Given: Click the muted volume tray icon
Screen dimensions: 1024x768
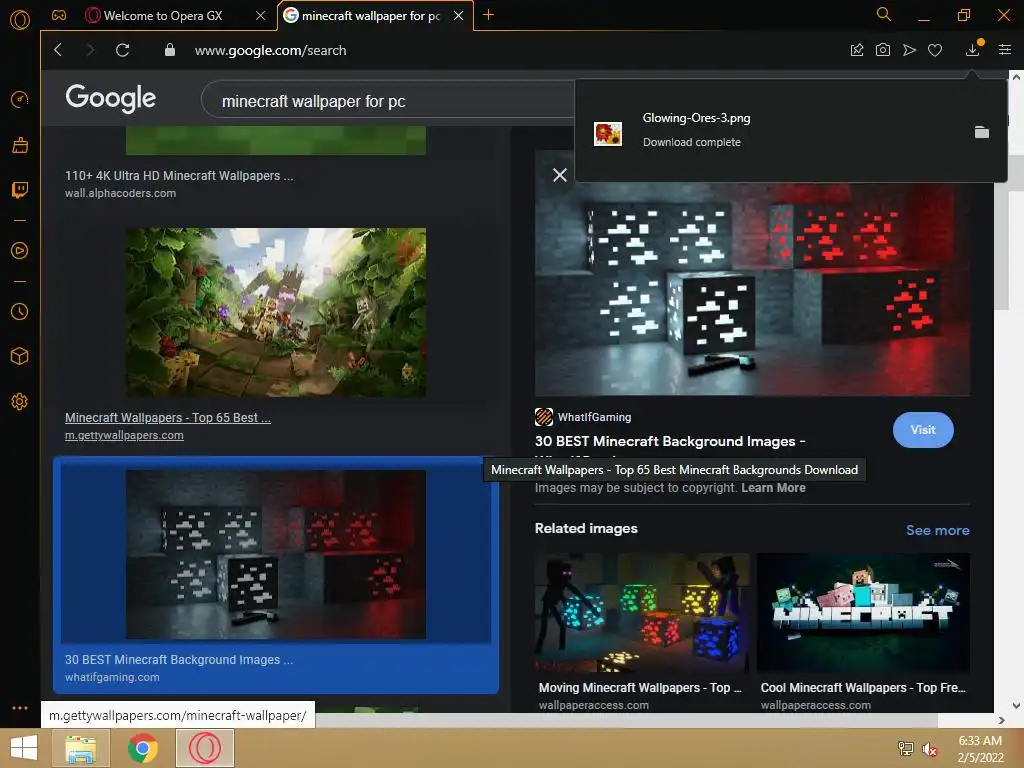Looking at the screenshot, I should click(929, 749).
